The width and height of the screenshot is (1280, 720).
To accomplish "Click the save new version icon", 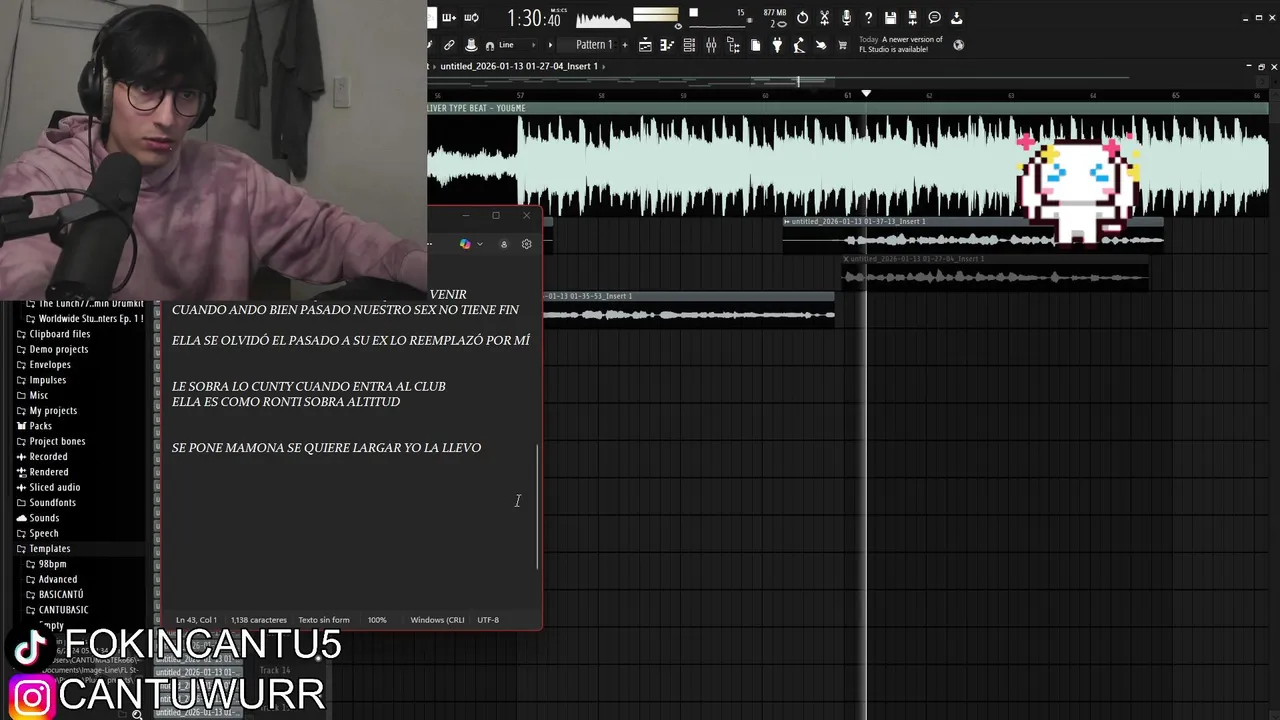I will coord(912,18).
